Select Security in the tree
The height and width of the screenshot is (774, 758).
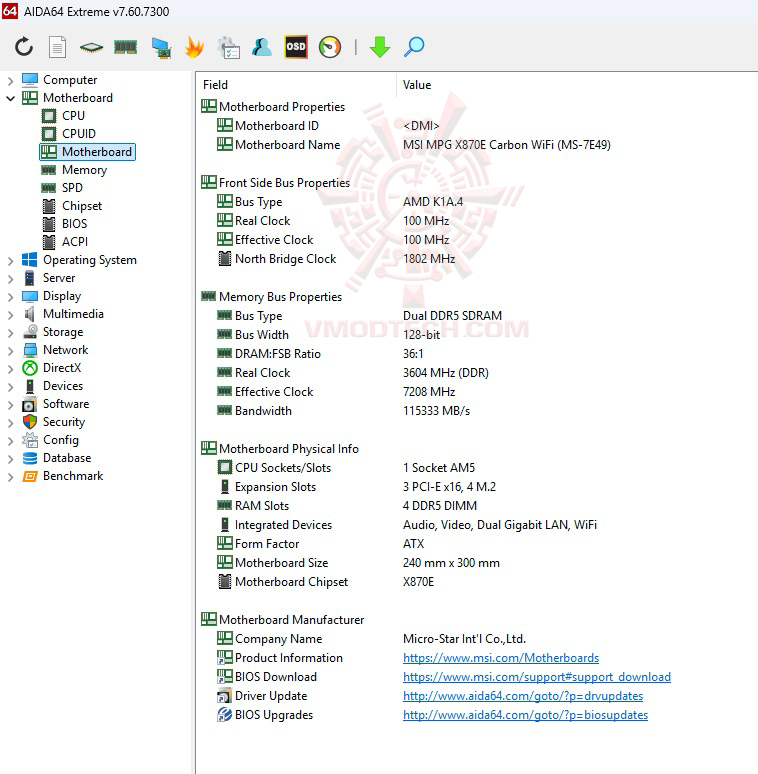[x=64, y=422]
